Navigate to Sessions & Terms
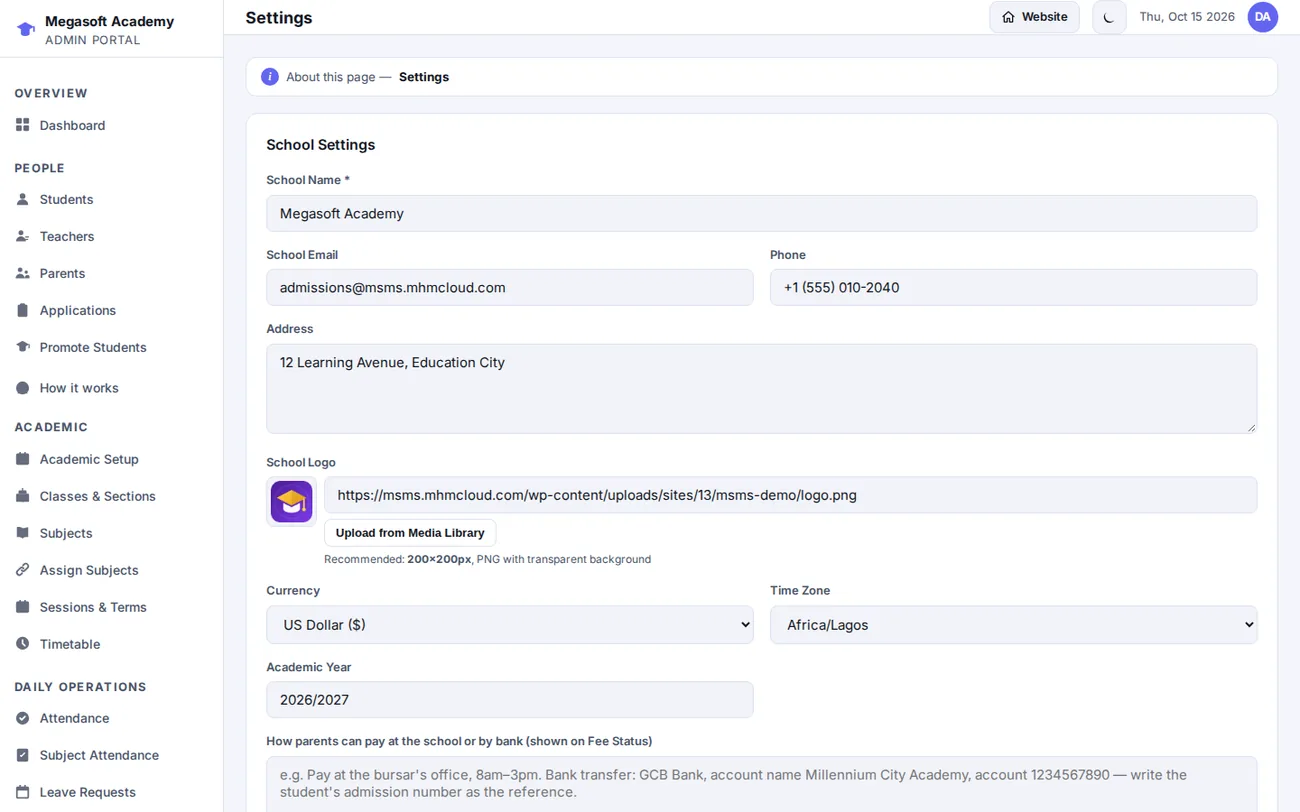Screen dimensions: 1300x812 93,607
